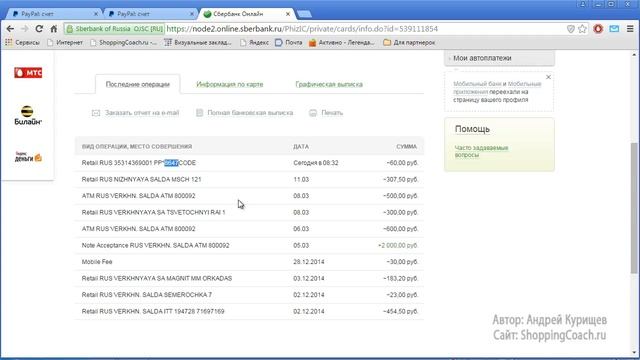Viewport: 640px width, 360px height.
Task: Open the Яндекс bookmark
Action: coord(254,42)
